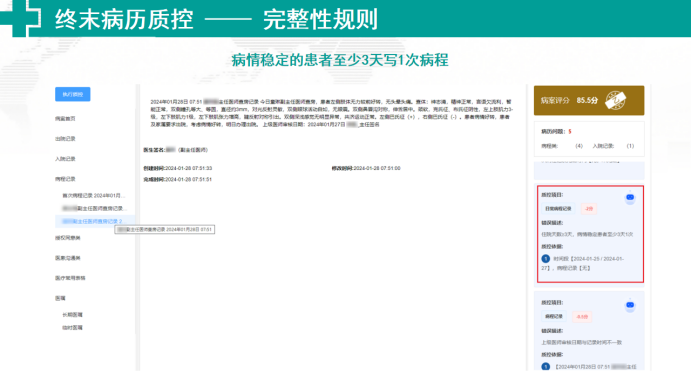Viewport: 692px width, 389px height.
Task: Click the 医生签名 line in record
Action: click(x=176, y=150)
